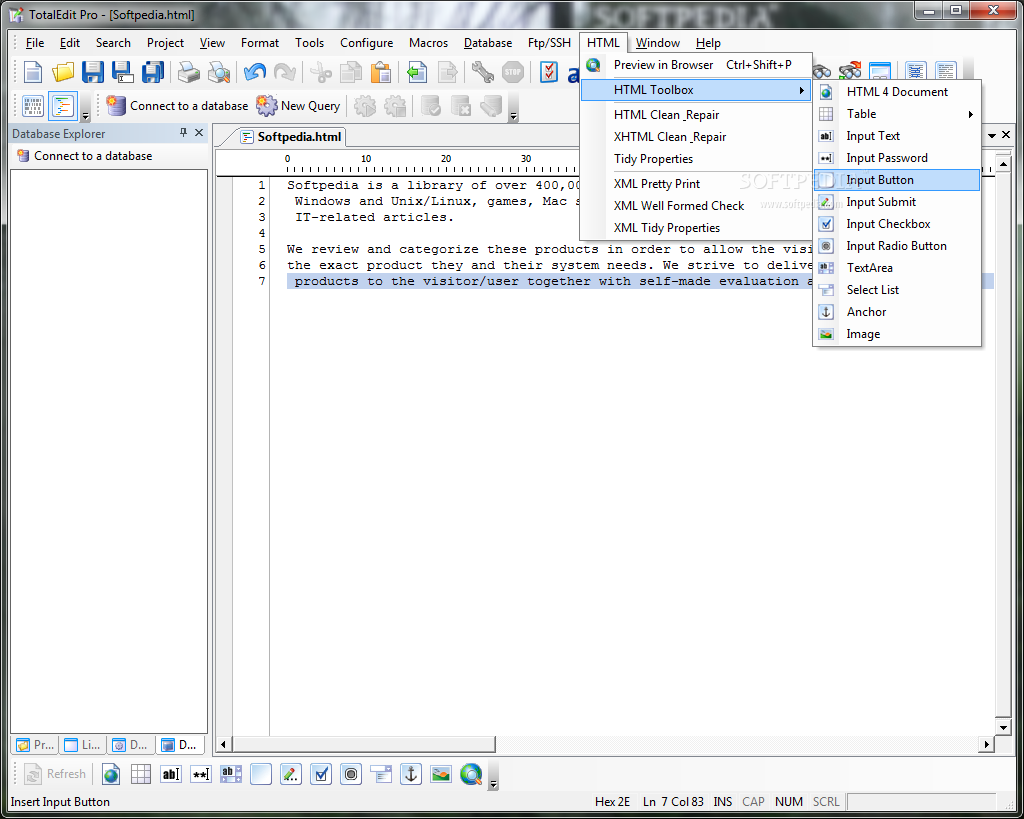Click the bottom toolbar Image picture icon
The height and width of the screenshot is (819, 1024).
click(441, 775)
